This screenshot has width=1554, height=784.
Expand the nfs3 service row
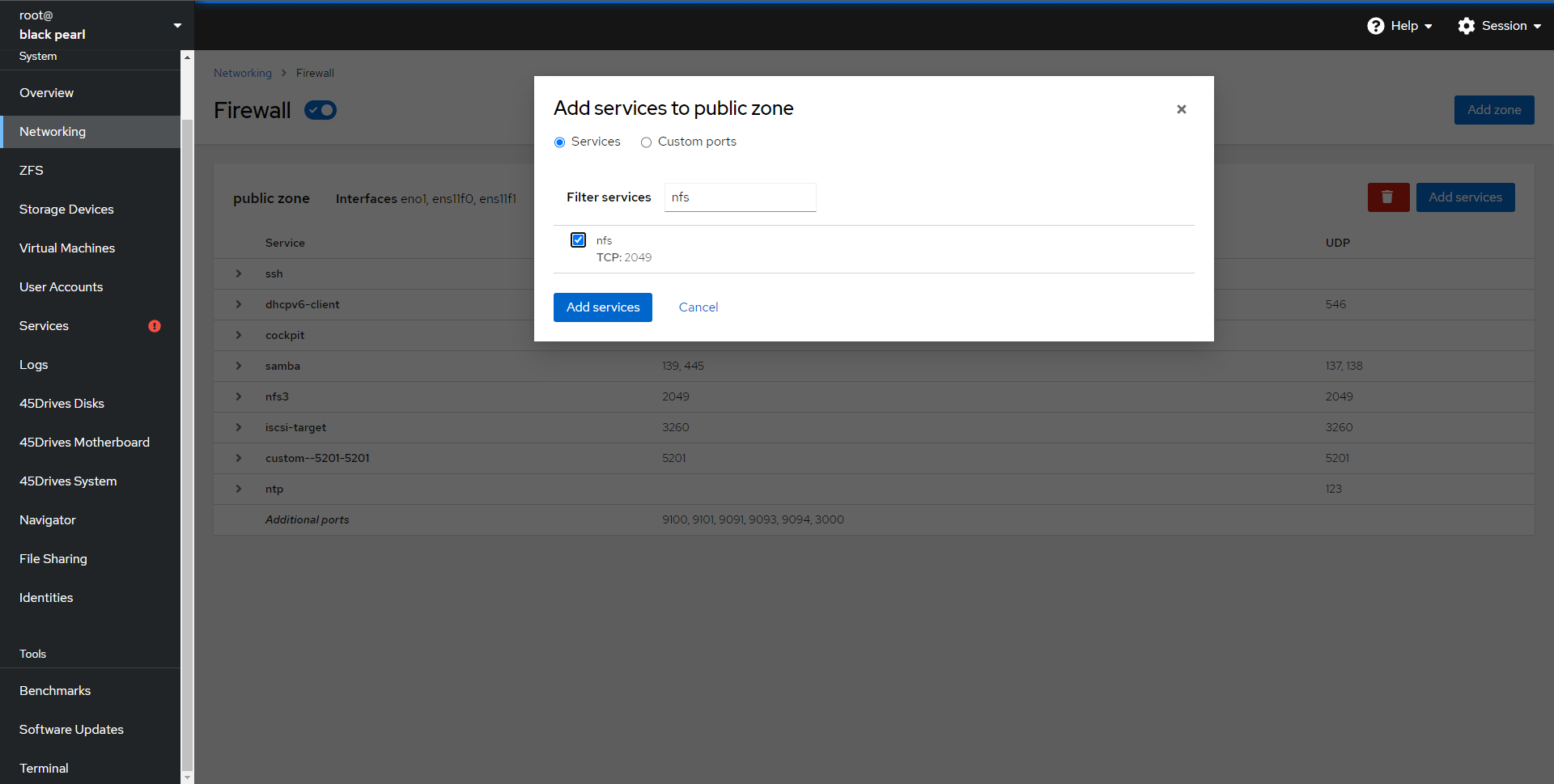pos(239,396)
